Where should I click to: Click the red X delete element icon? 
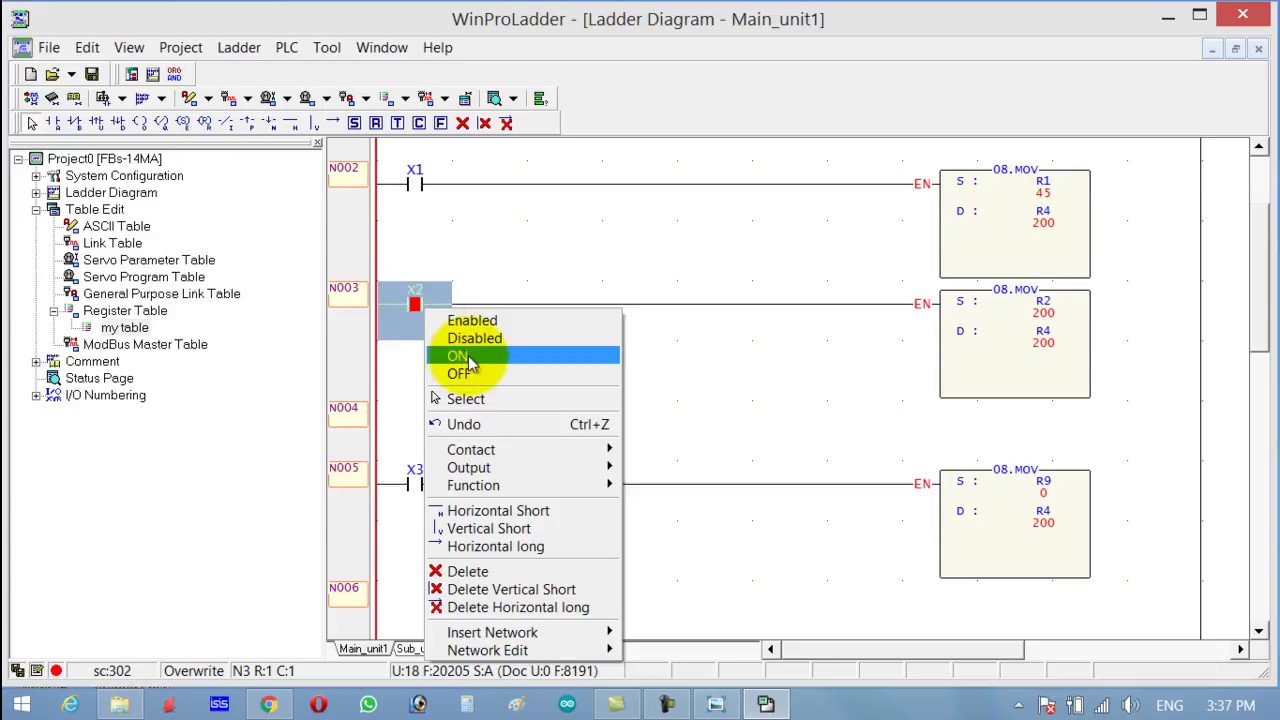[462, 123]
